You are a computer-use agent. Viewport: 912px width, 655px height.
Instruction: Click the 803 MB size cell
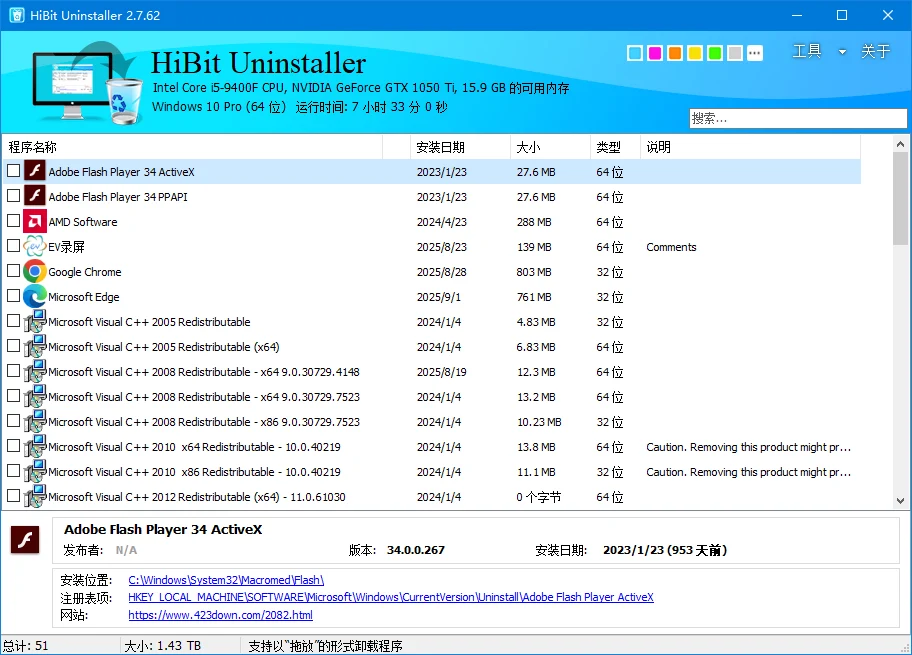[533, 272]
